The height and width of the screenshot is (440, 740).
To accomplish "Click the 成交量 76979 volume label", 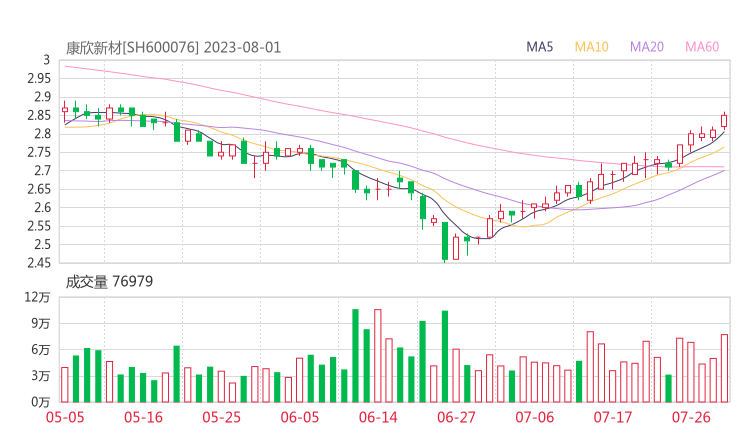I will [109, 282].
